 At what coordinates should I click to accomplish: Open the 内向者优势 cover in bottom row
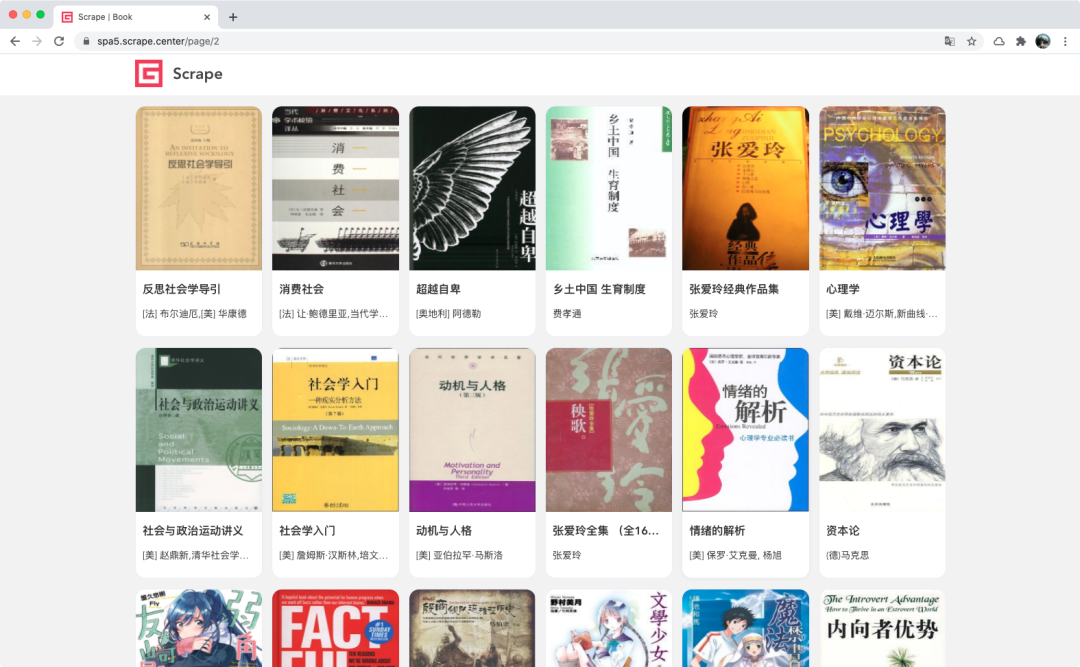click(x=882, y=628)
